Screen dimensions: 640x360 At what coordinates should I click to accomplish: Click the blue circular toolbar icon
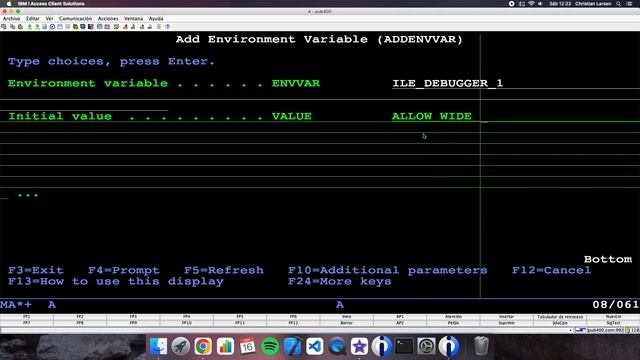(x=52, y=27)
